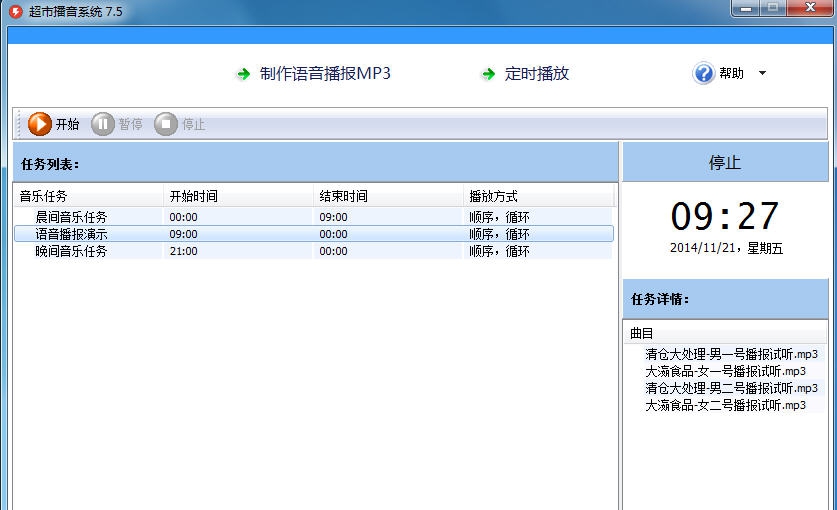Select the 晚间音乐任务 task row
Viewport: 837px width, 510px height.
point(71,251)
